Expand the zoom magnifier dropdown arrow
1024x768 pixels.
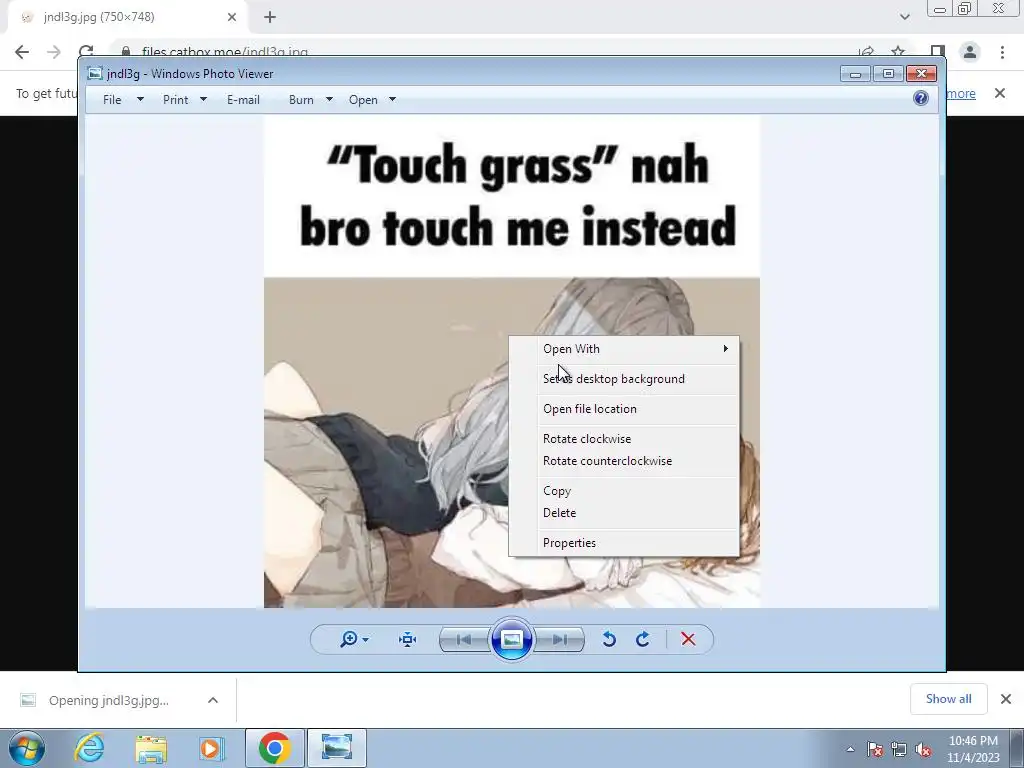pyautogui.click(x=366, y=639)
